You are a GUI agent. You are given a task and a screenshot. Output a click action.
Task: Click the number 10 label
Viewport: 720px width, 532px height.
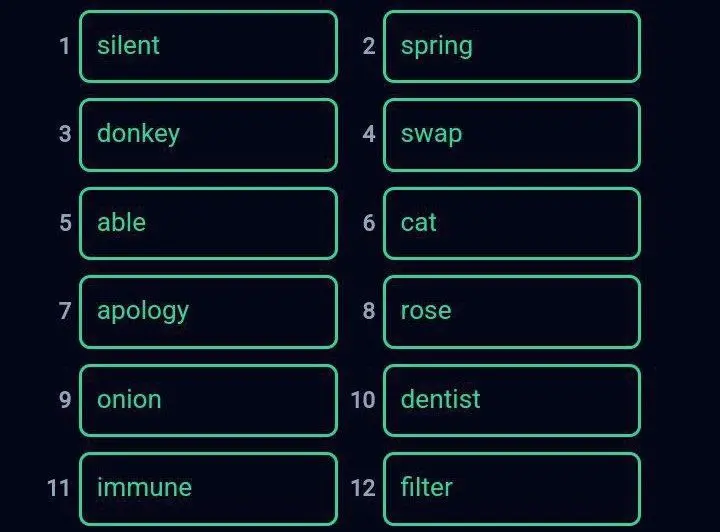coord(363,399)
